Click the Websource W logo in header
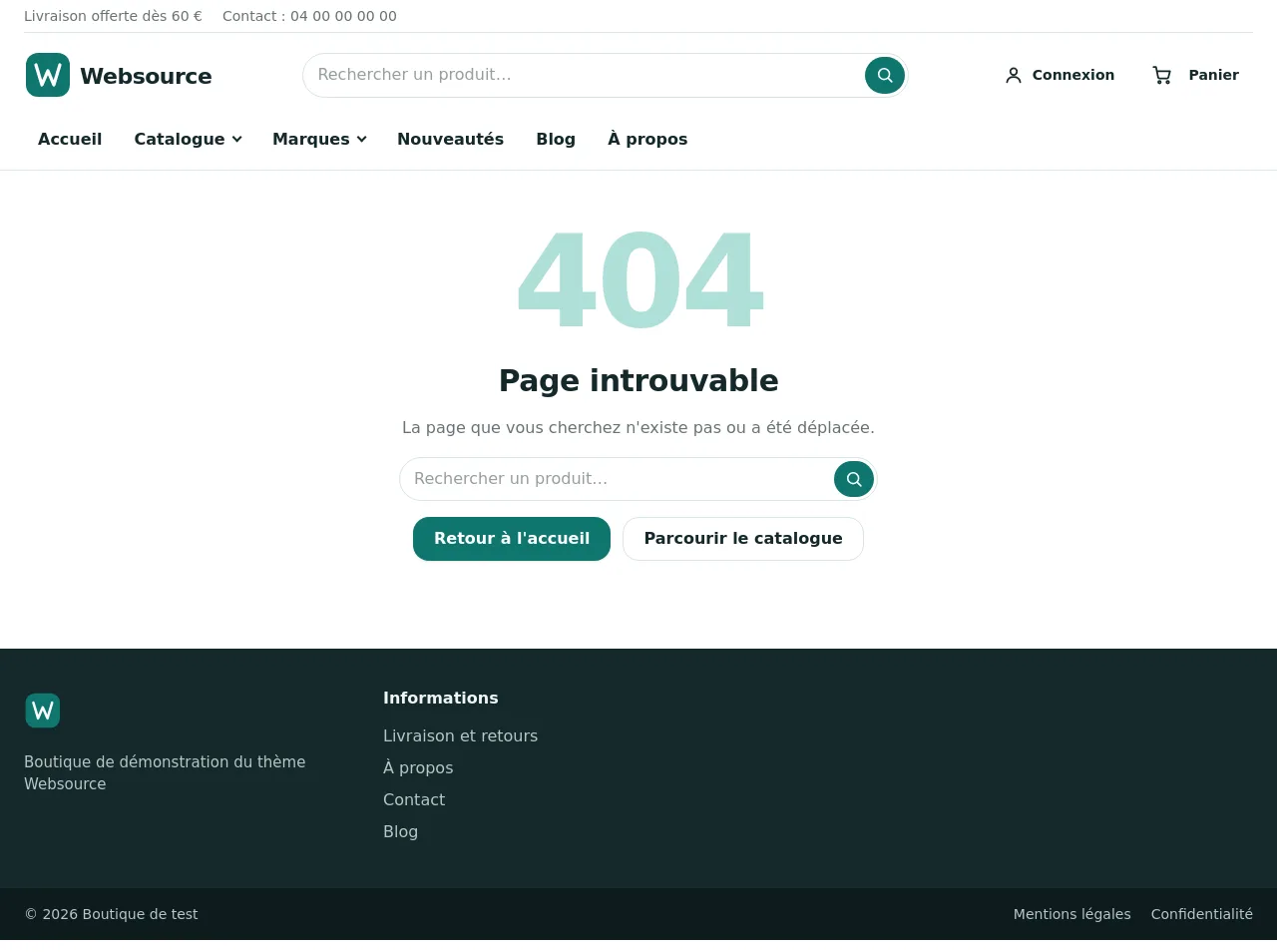The width and height of the screenshot is (1277, 952). [48, 75]
